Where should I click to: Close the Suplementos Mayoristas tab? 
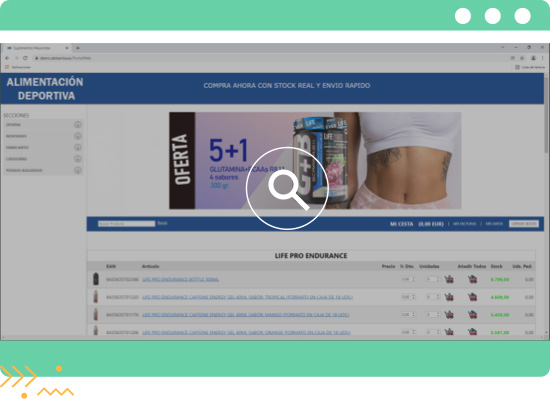[x=67, y=48]
